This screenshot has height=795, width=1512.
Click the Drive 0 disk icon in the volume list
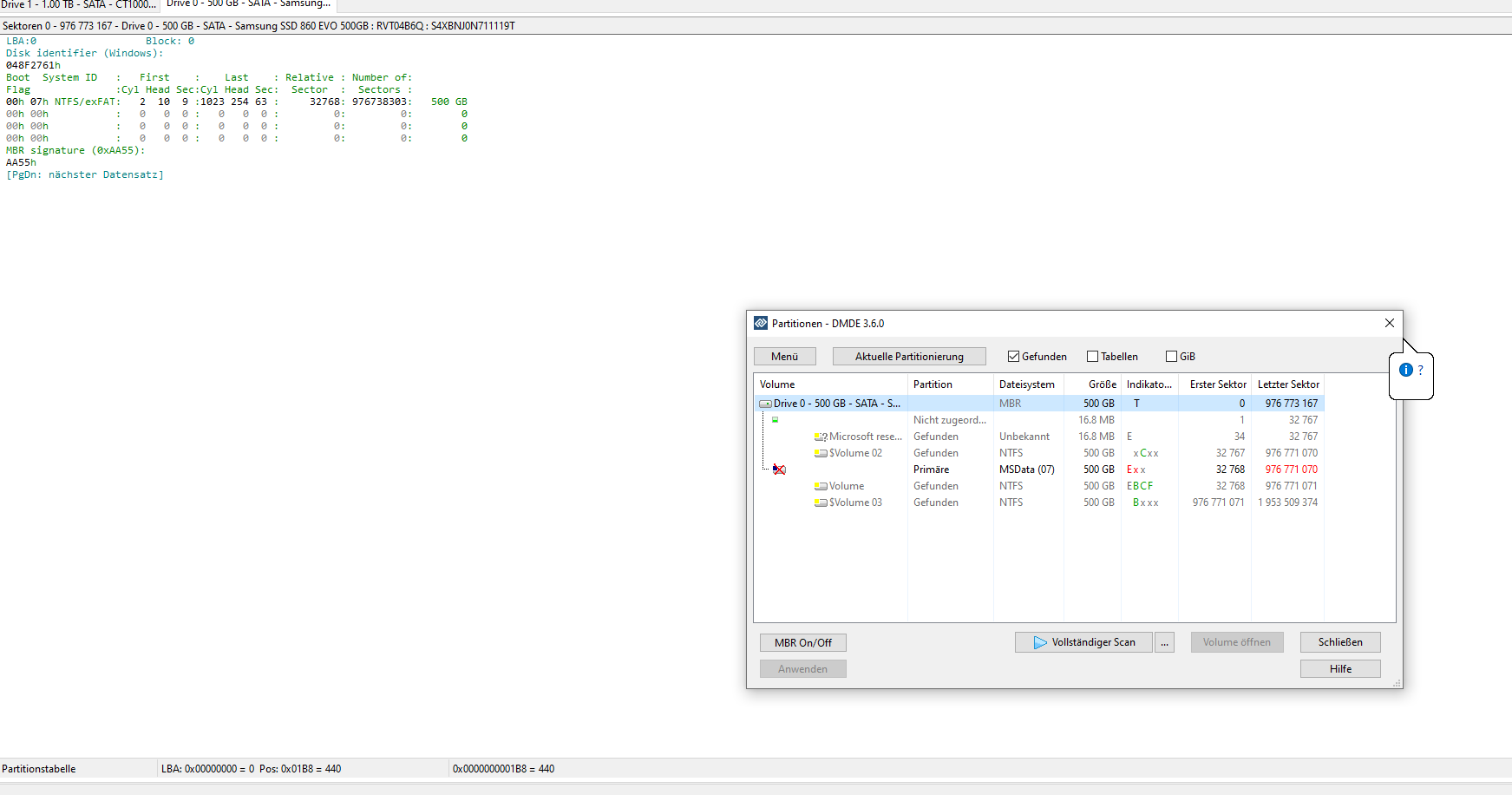coord(766,403)
